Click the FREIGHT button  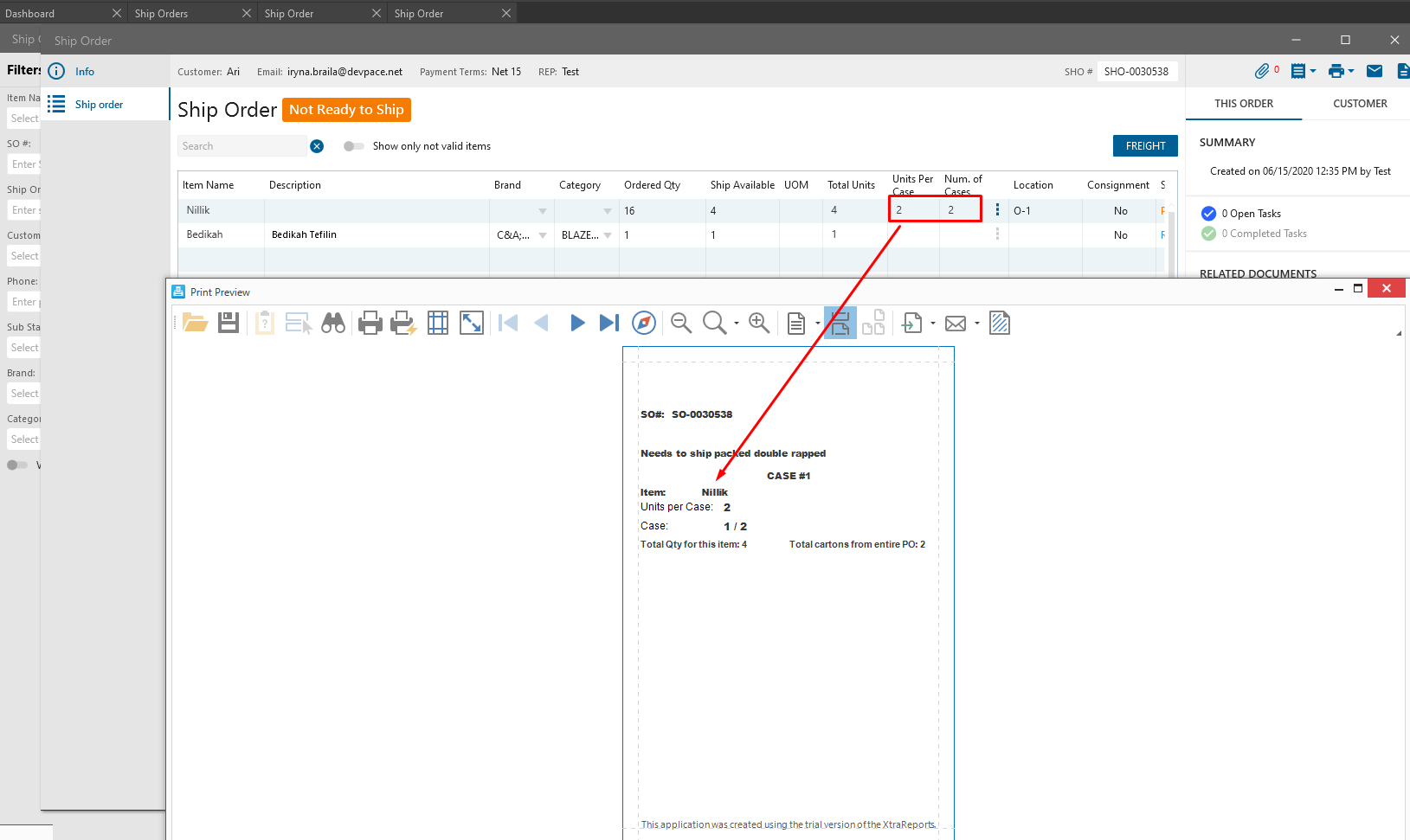[x=1145, y=146]
